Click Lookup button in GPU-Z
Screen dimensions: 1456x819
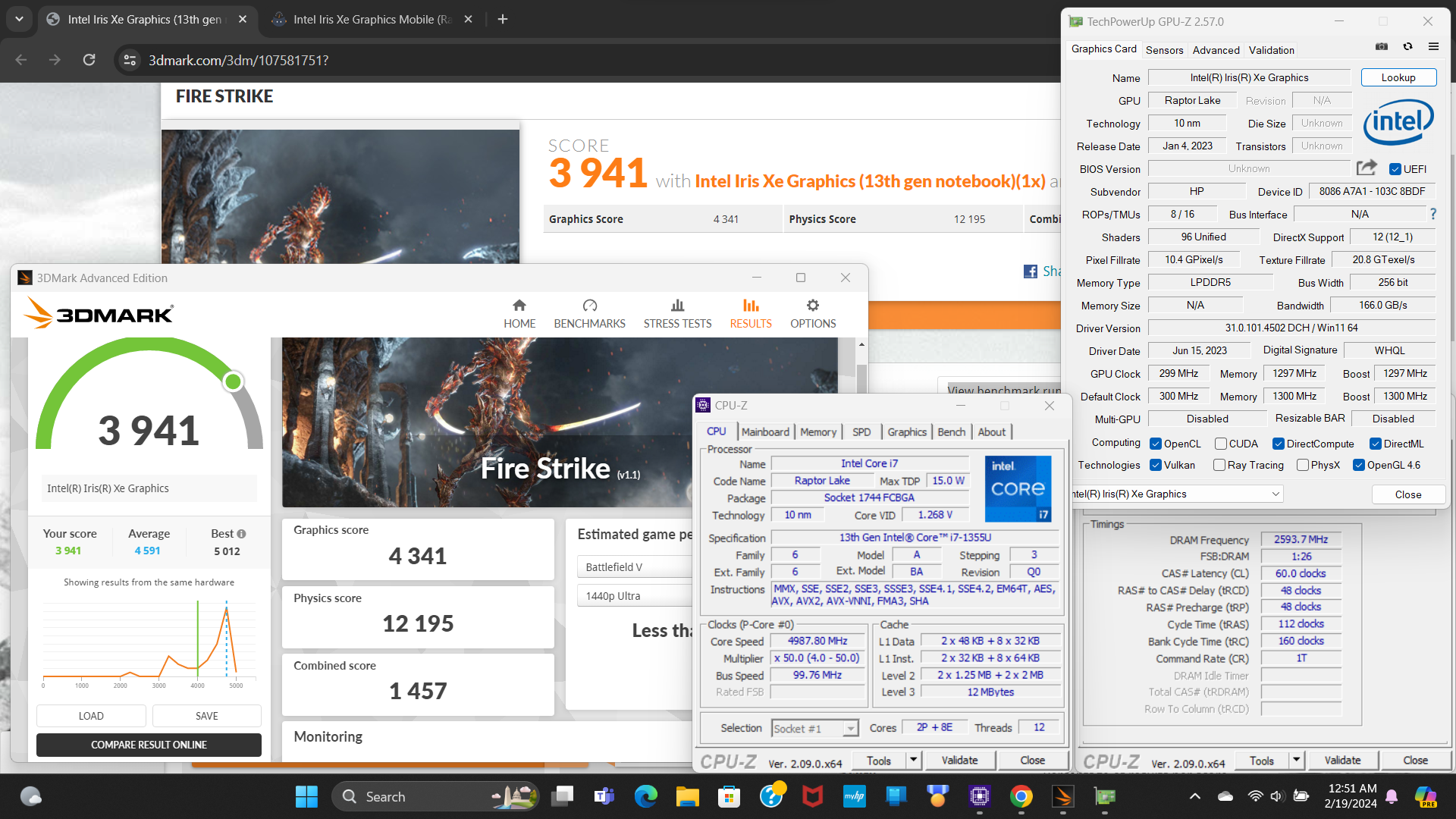click(x=1398, y=77)
